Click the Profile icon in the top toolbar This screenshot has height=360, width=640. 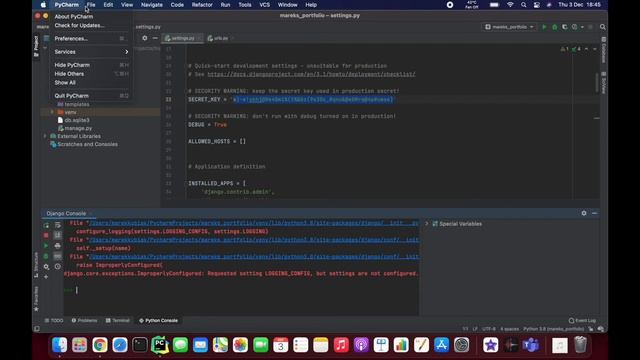[575, 27]
